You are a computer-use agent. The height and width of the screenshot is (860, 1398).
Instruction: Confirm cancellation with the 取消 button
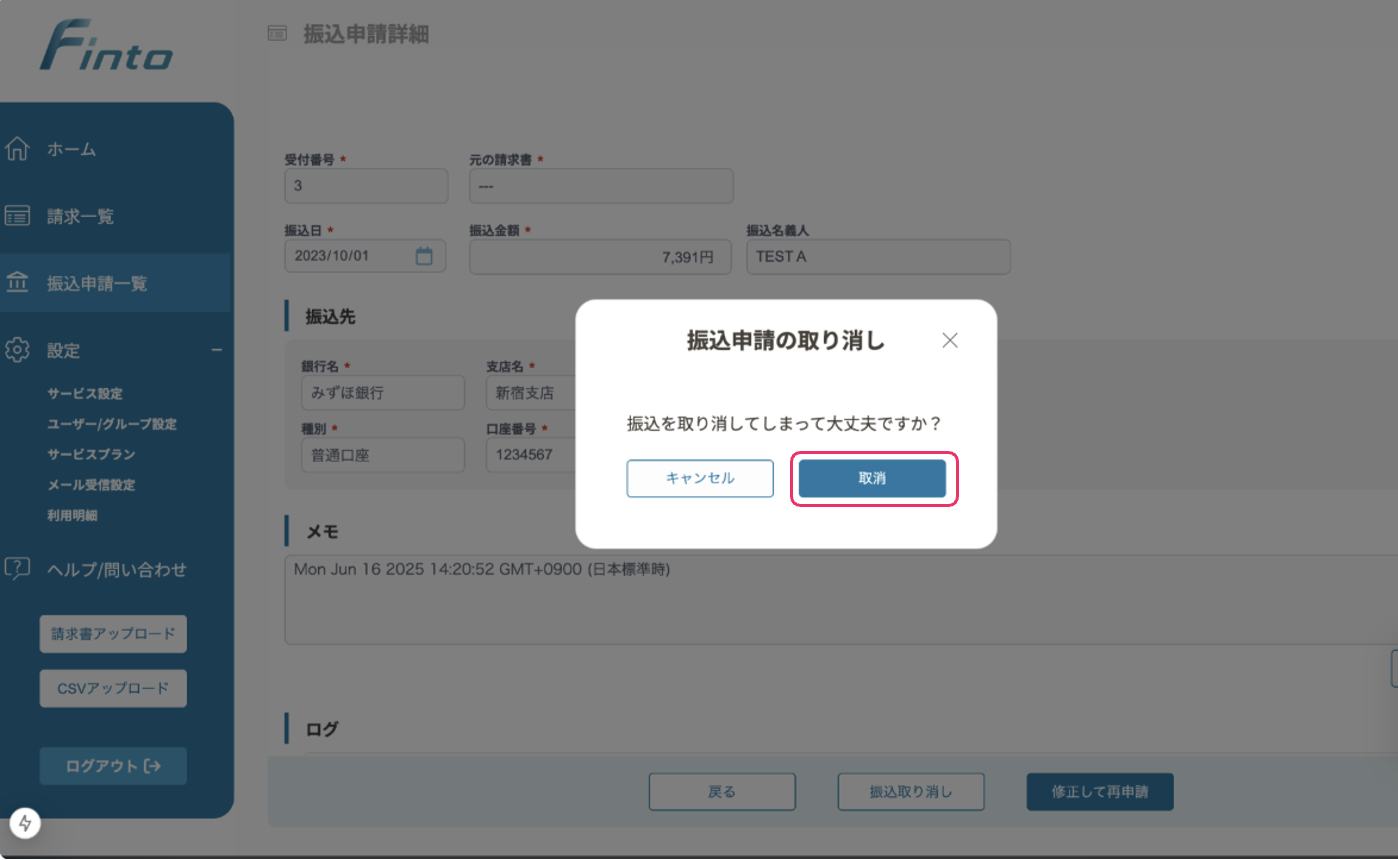(872, 478)
